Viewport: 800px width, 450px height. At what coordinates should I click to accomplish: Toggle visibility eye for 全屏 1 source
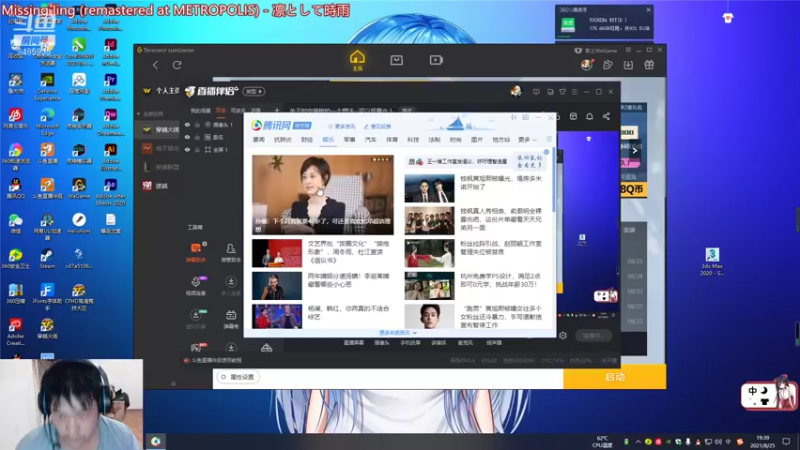(x=187, y=149)
